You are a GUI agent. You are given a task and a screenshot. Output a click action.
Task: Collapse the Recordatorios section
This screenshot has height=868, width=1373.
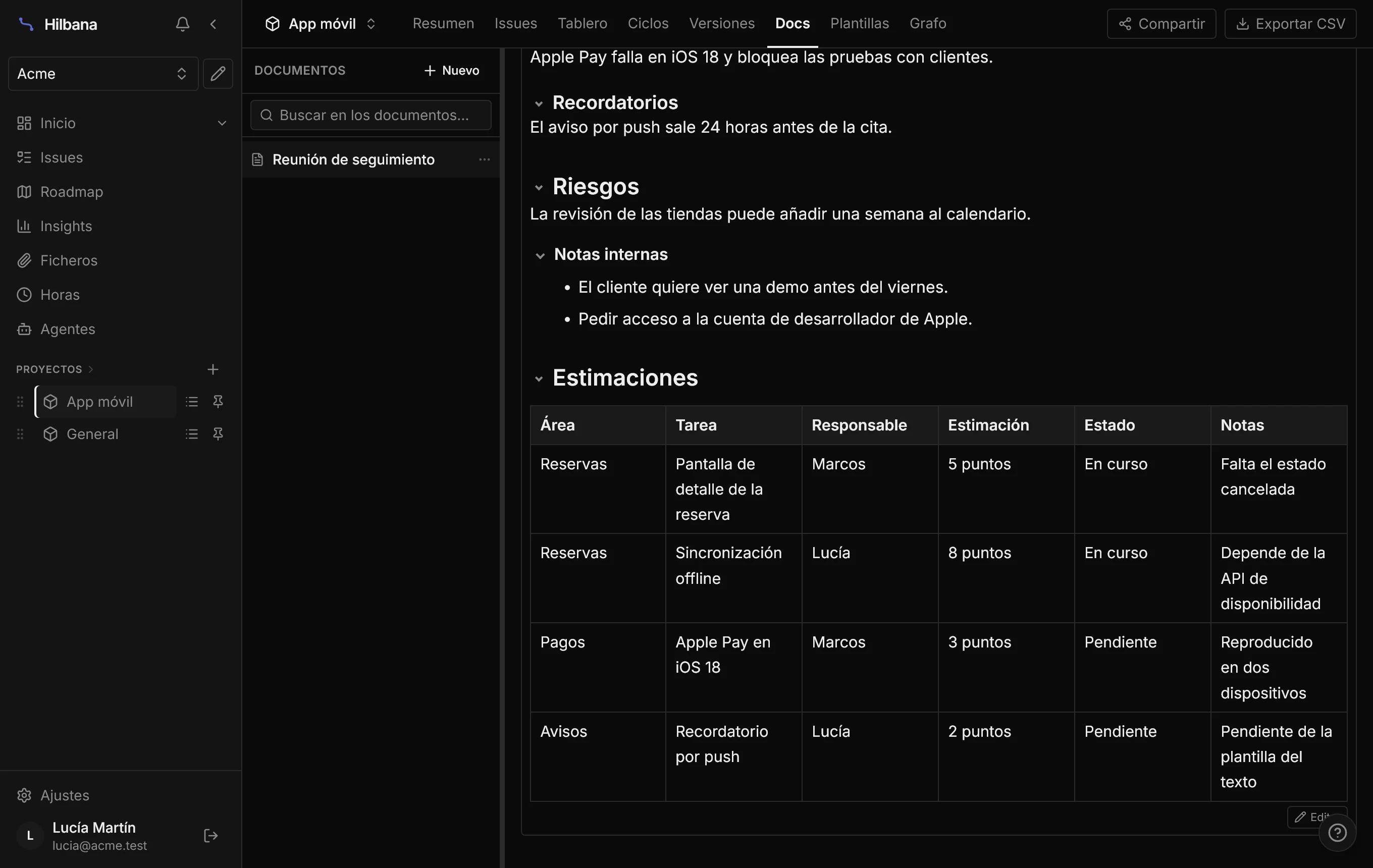point(538,103)
